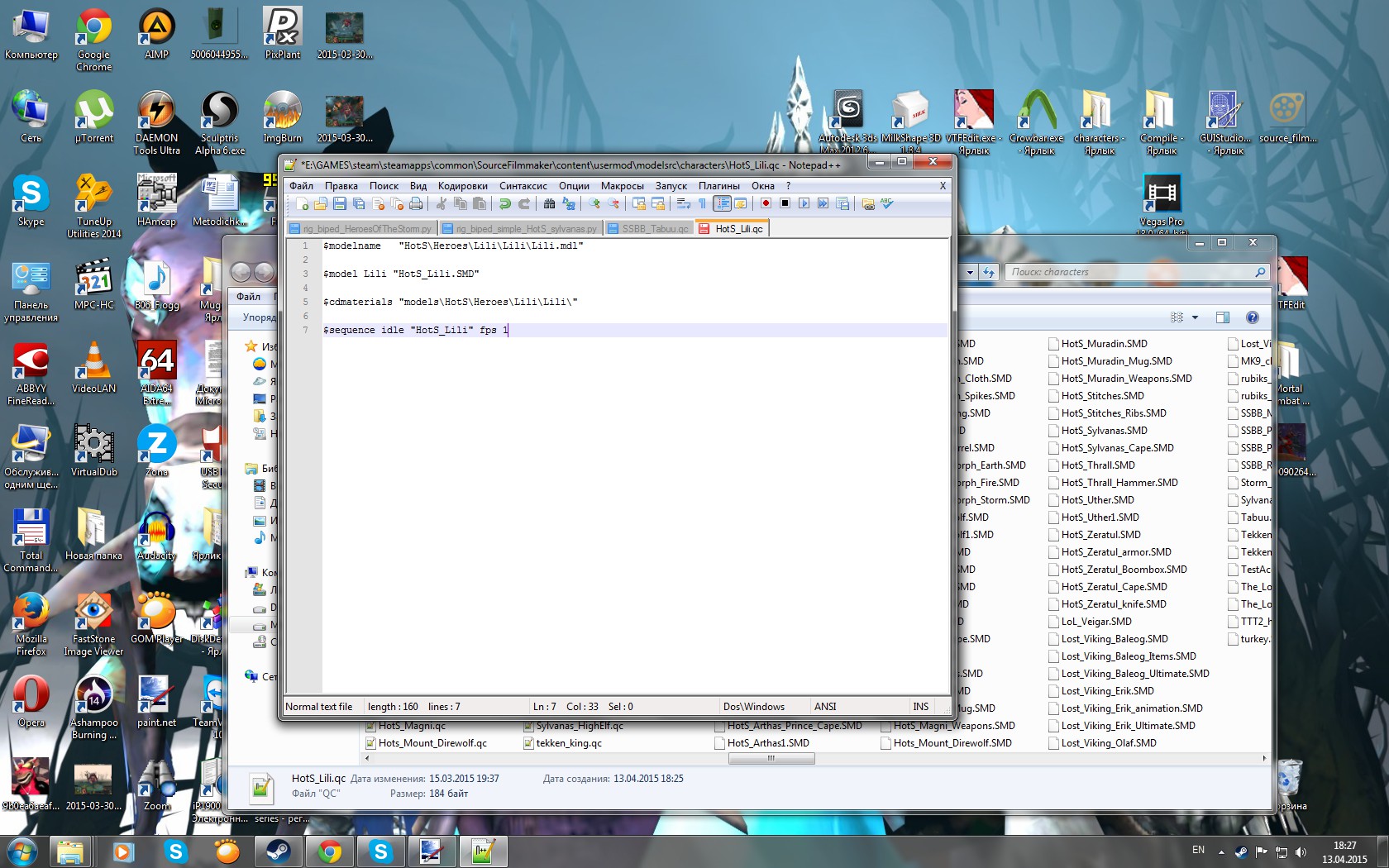Select the AIMP desktop shortcut
This screenshot has width=1389, height=868.
pos(156,34)
